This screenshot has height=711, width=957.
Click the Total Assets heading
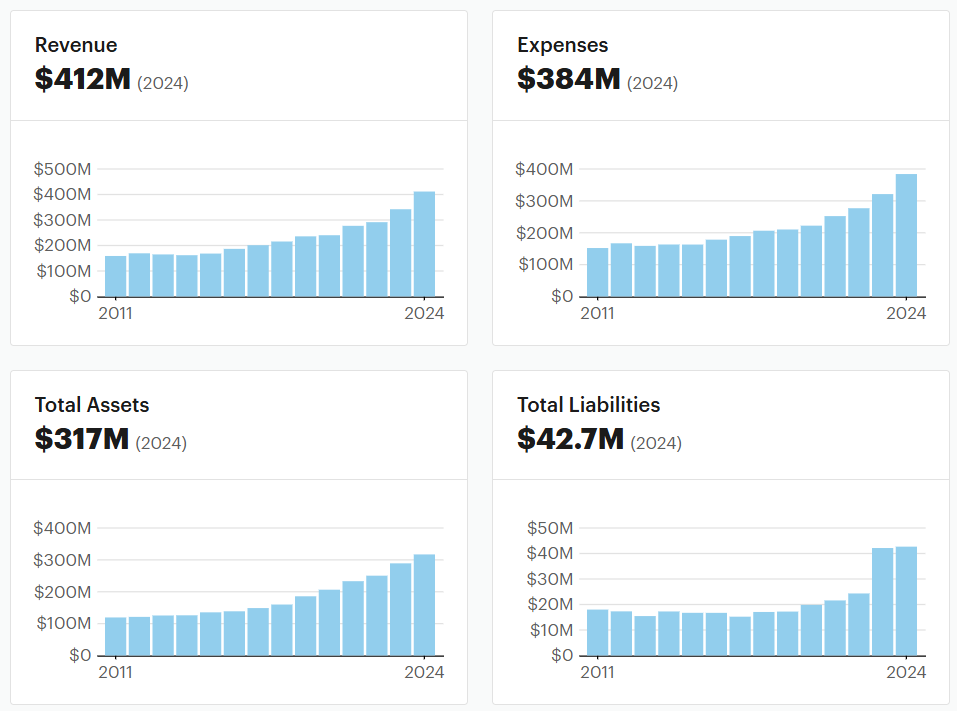point(92,405)
